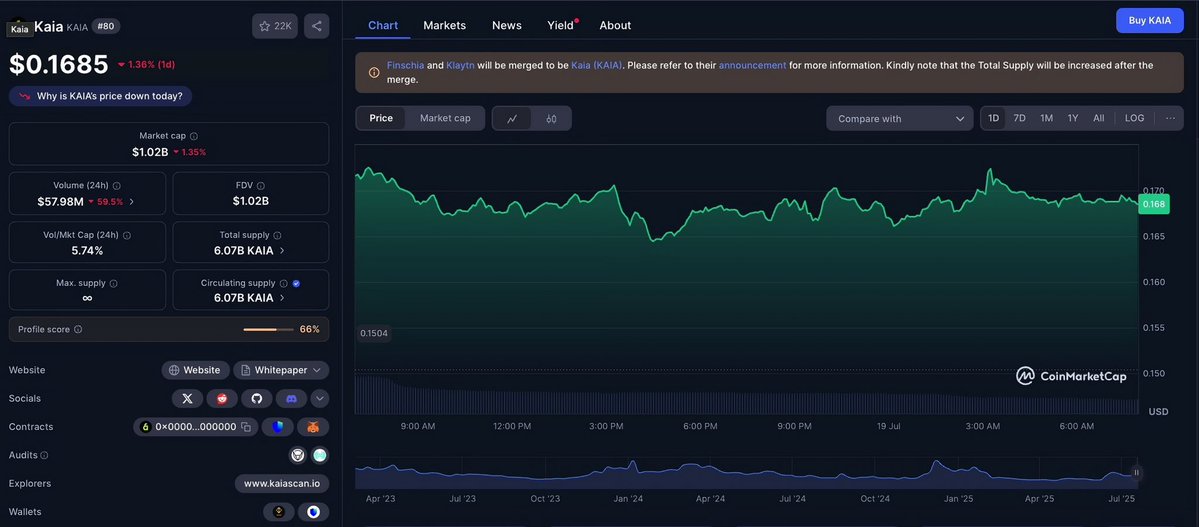Open the teal audit badge icon

click(x=320, y=455)
